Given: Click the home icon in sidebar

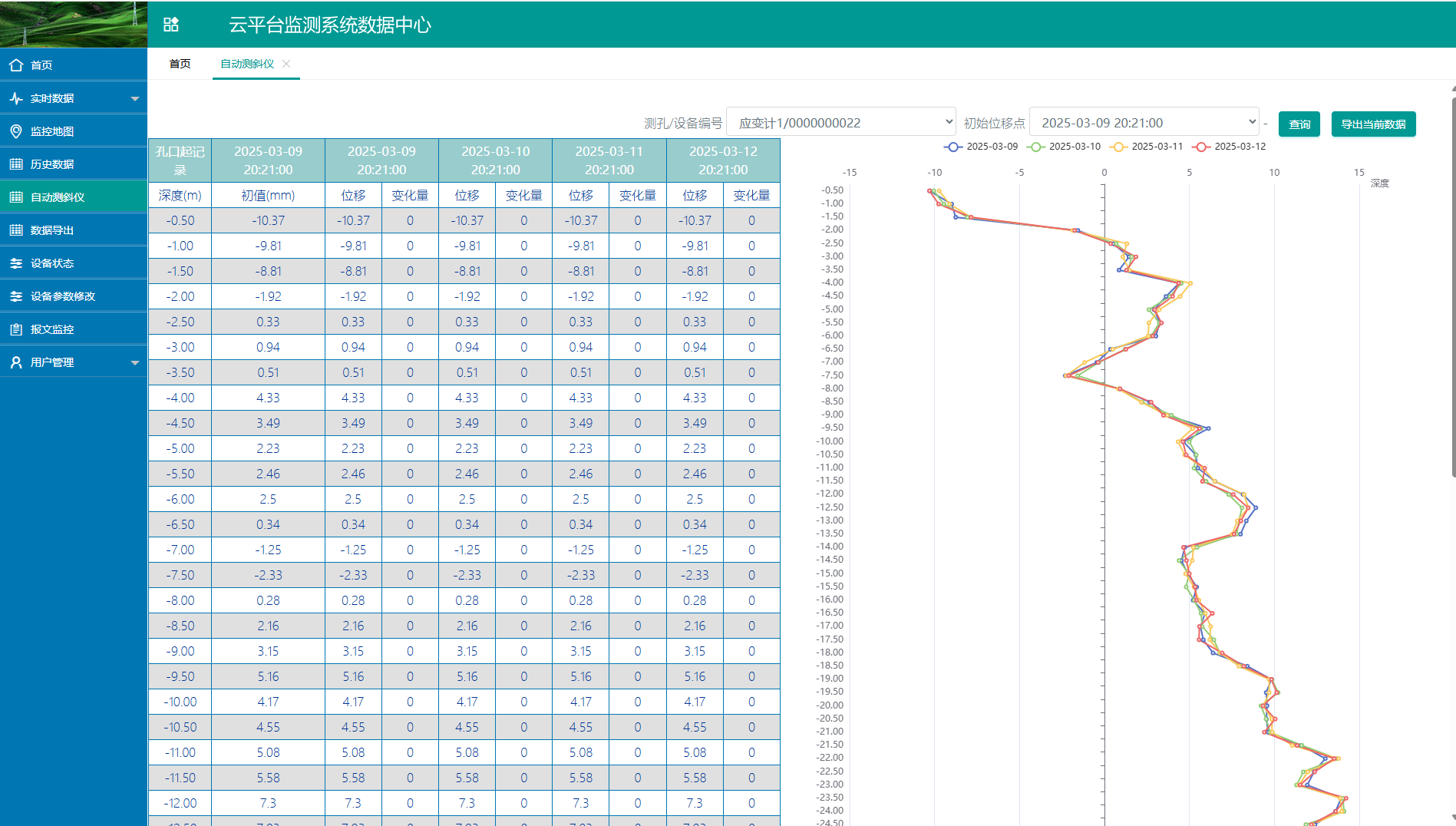Looking at the screenshot, I should pyautogui.click(x=16, y=65).
